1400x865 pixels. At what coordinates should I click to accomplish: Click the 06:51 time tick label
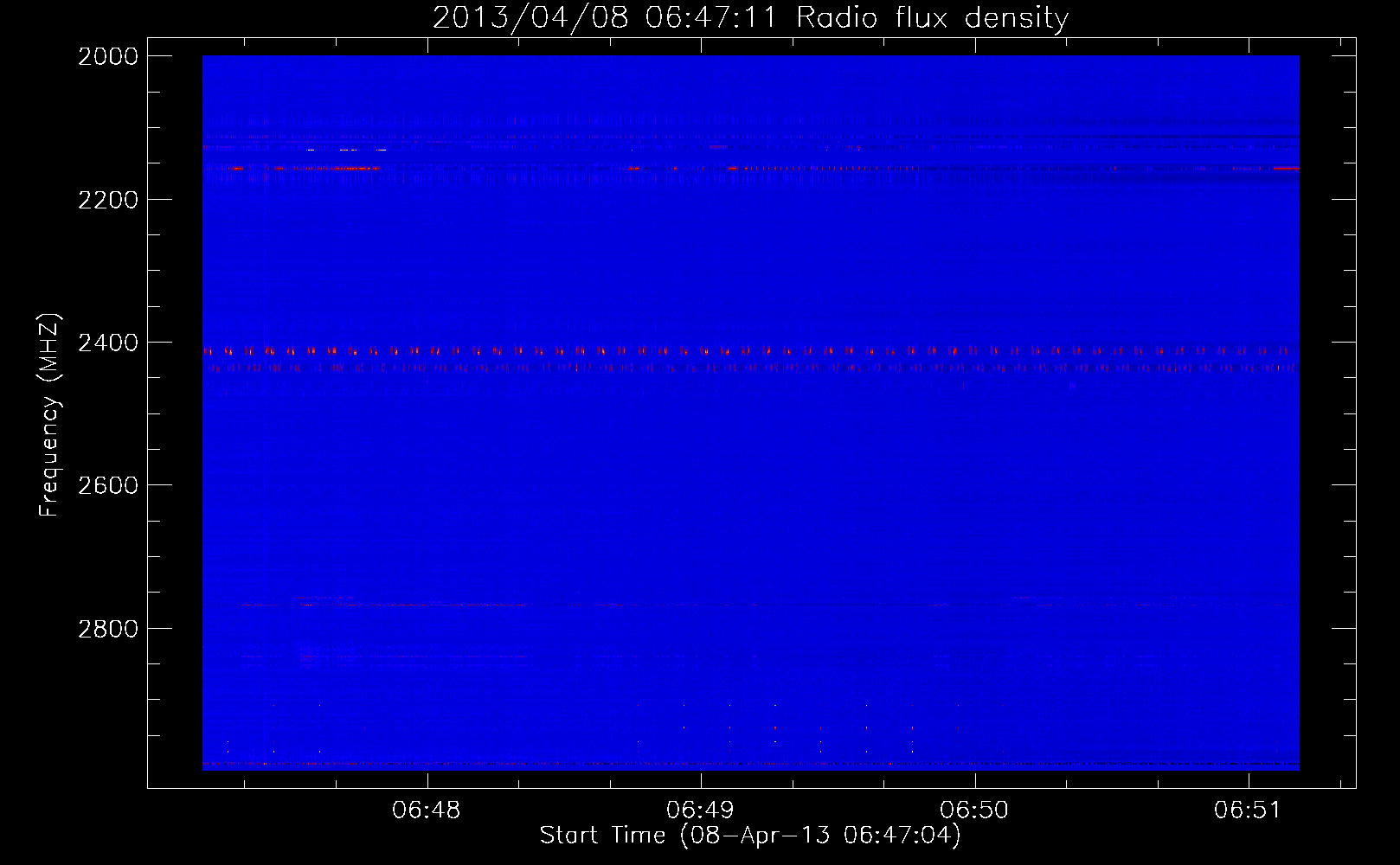(x=1248, y=811)
